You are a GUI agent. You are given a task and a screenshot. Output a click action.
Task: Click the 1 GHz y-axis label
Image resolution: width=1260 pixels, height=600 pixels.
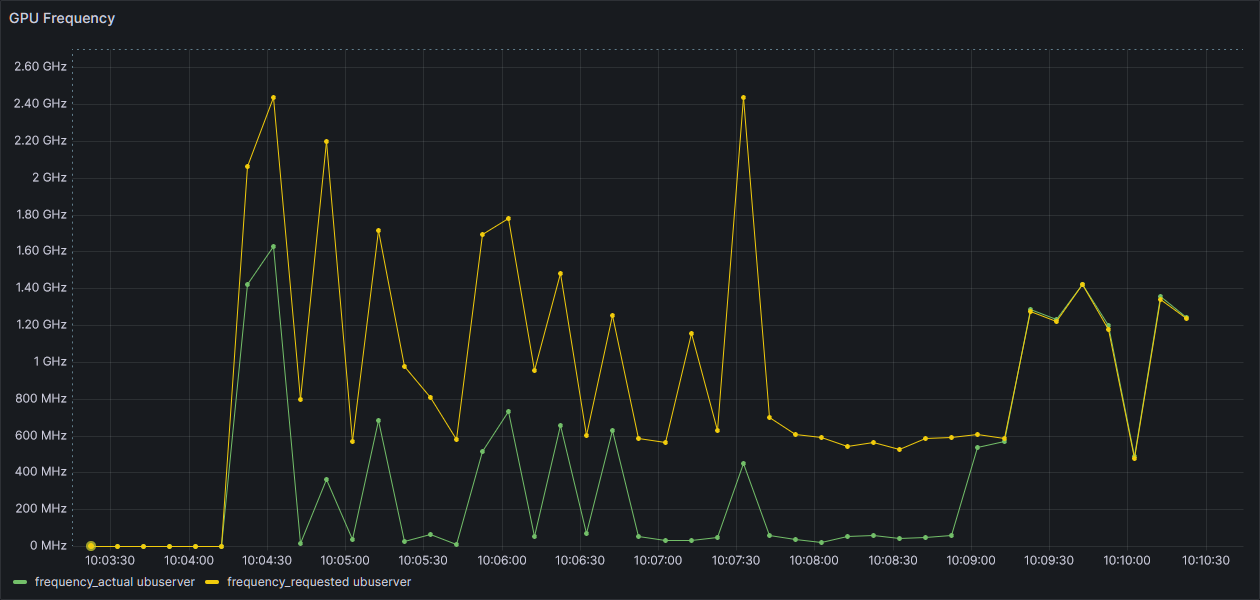49,361
